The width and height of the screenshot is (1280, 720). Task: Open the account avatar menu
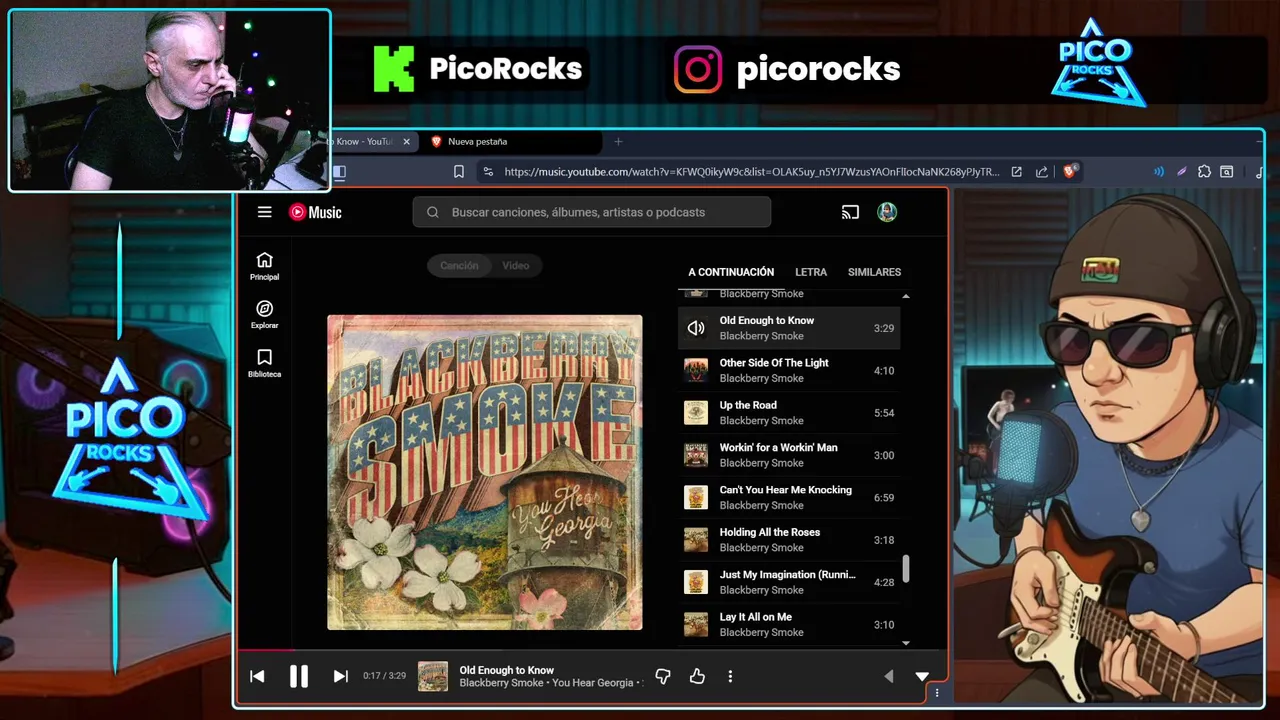[x=887, y=212]
